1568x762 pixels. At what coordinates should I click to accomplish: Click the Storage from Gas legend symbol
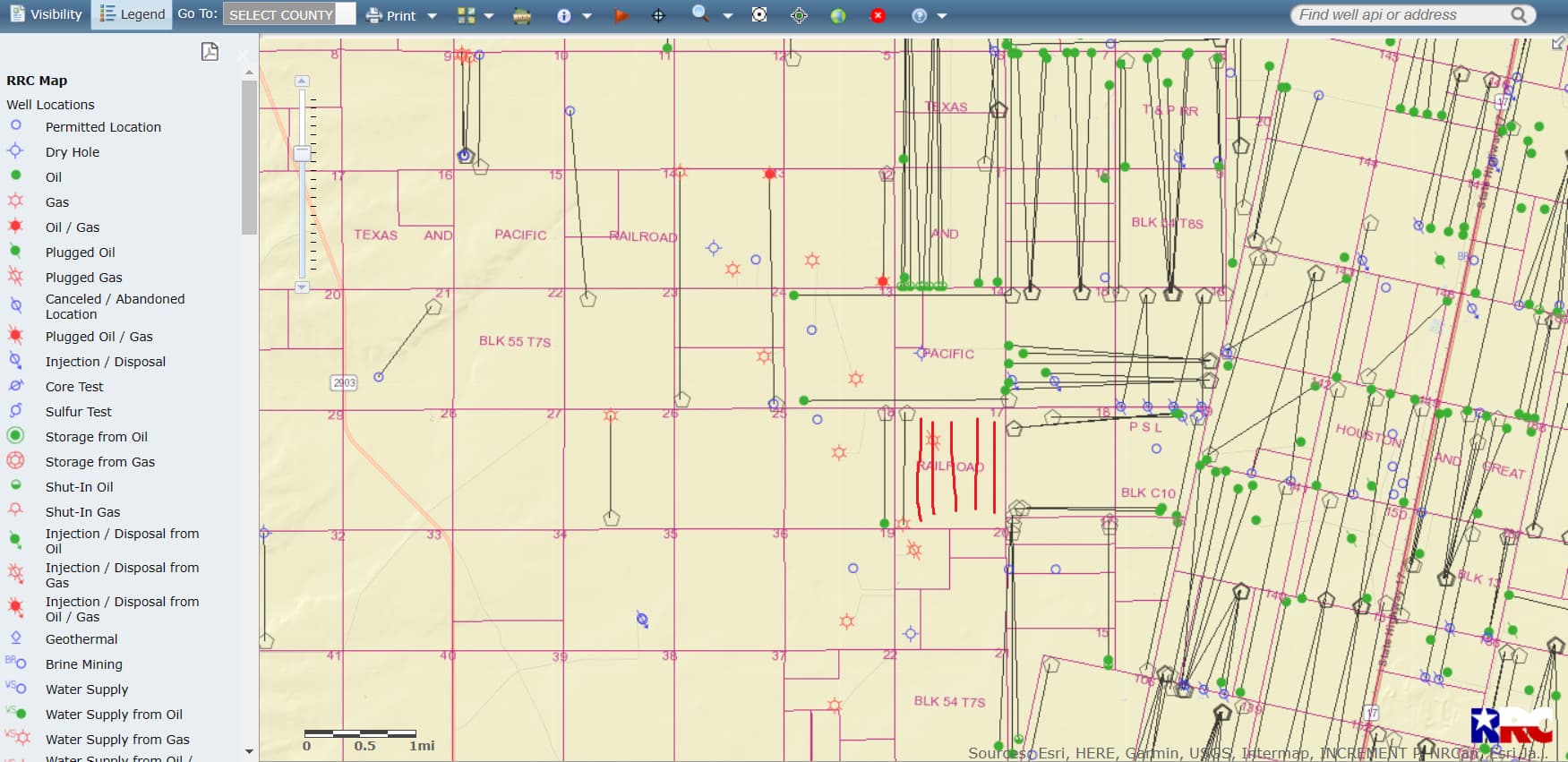(15, 460)
